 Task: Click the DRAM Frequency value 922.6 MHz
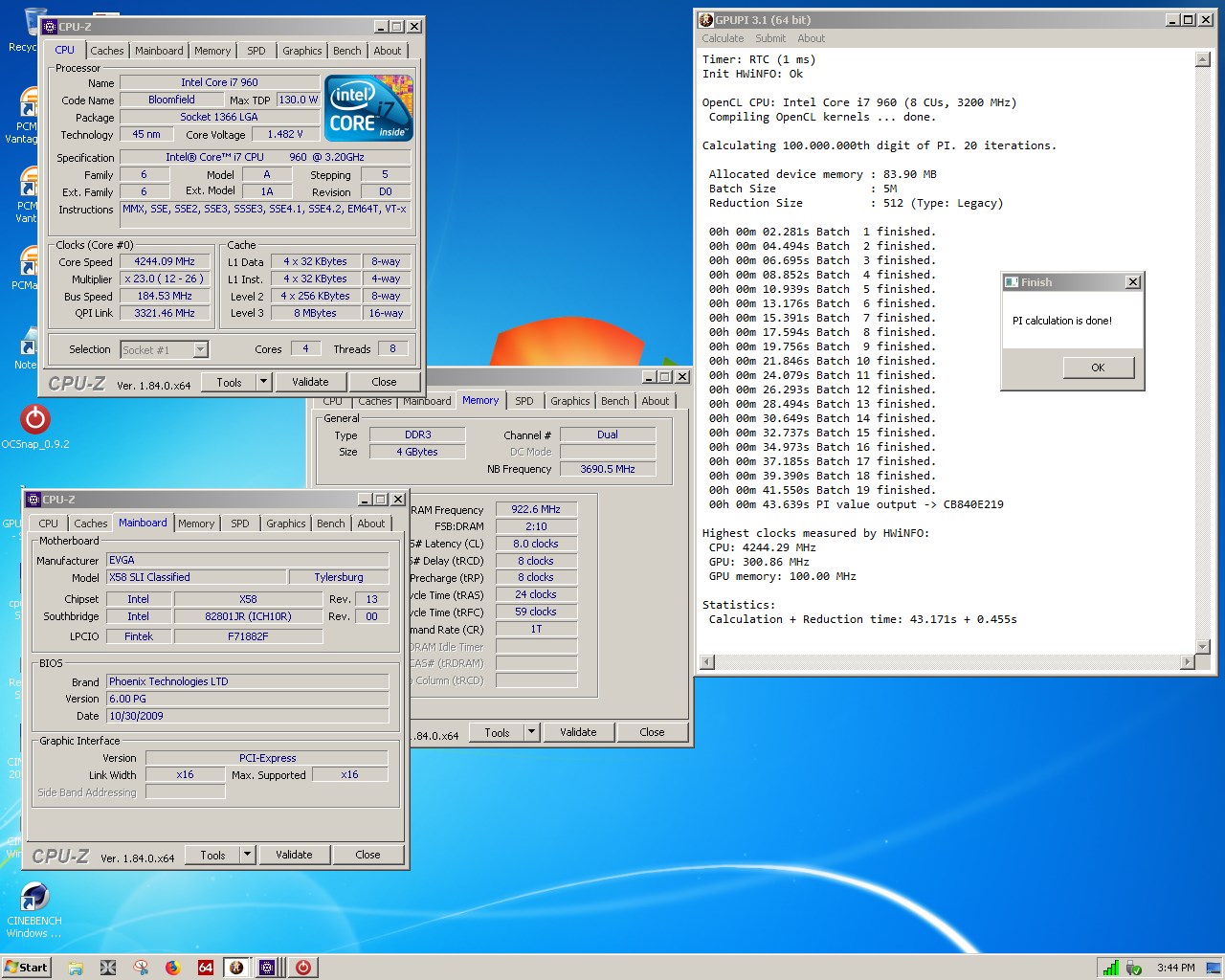(536, 509)
